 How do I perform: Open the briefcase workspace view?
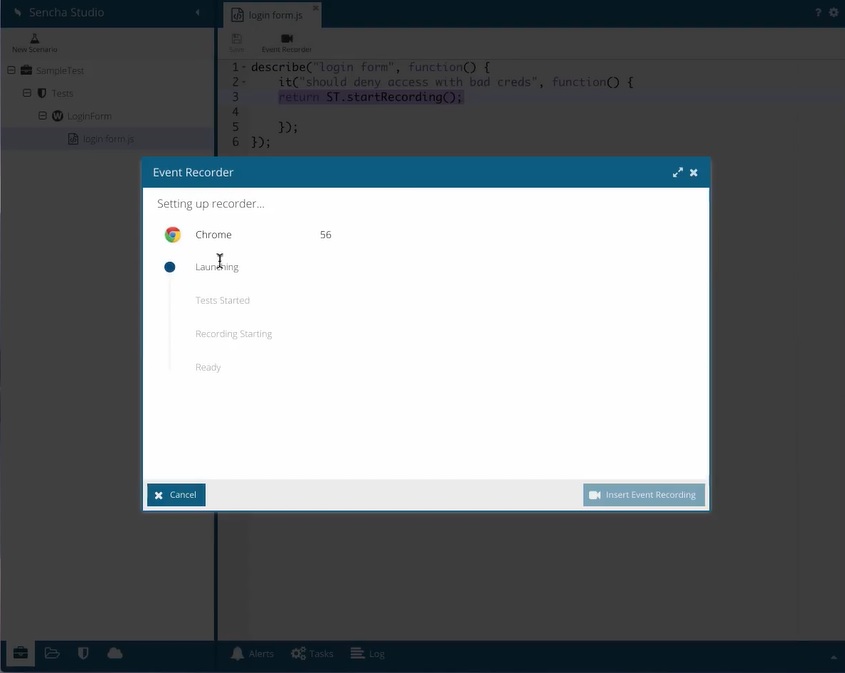[20, 654]
